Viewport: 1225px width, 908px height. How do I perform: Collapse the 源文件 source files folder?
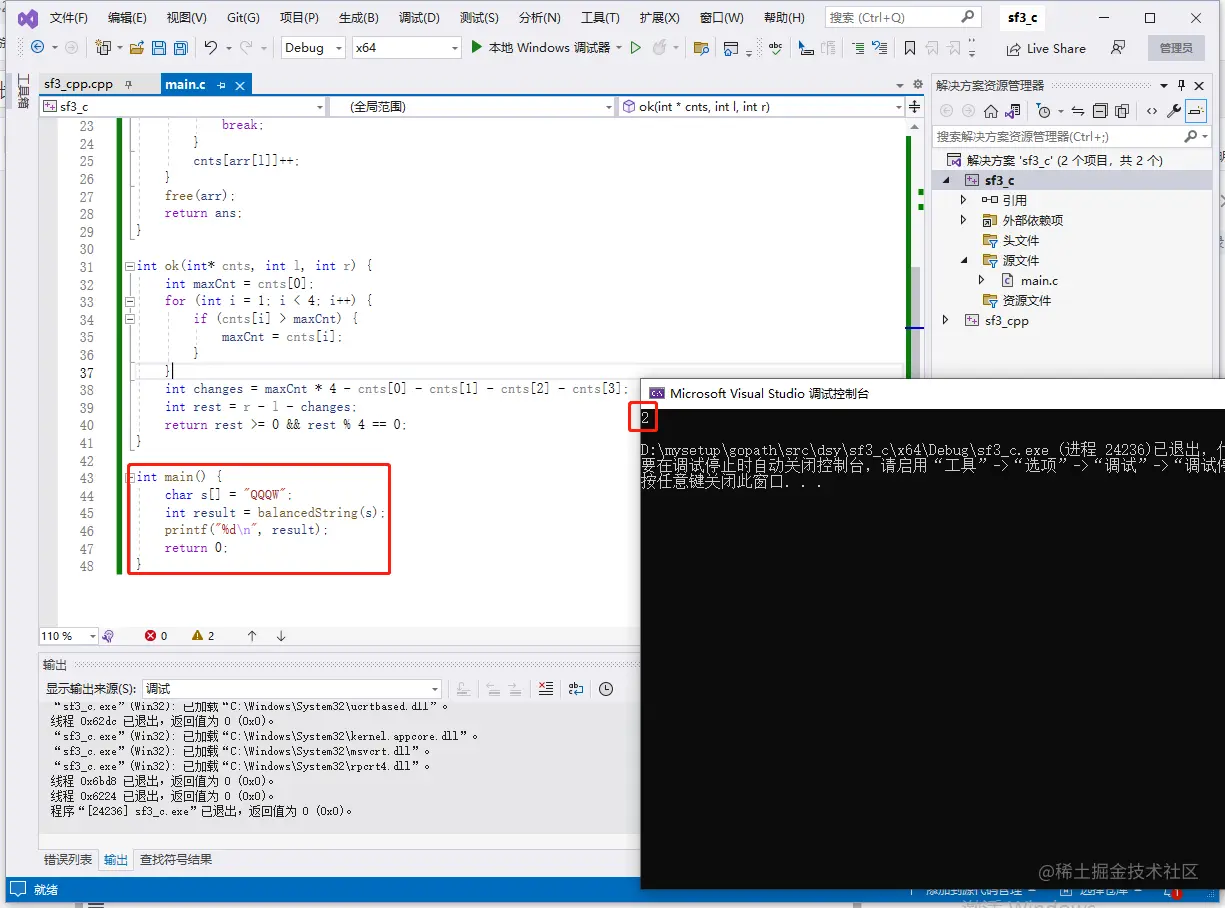coord(964,260)
